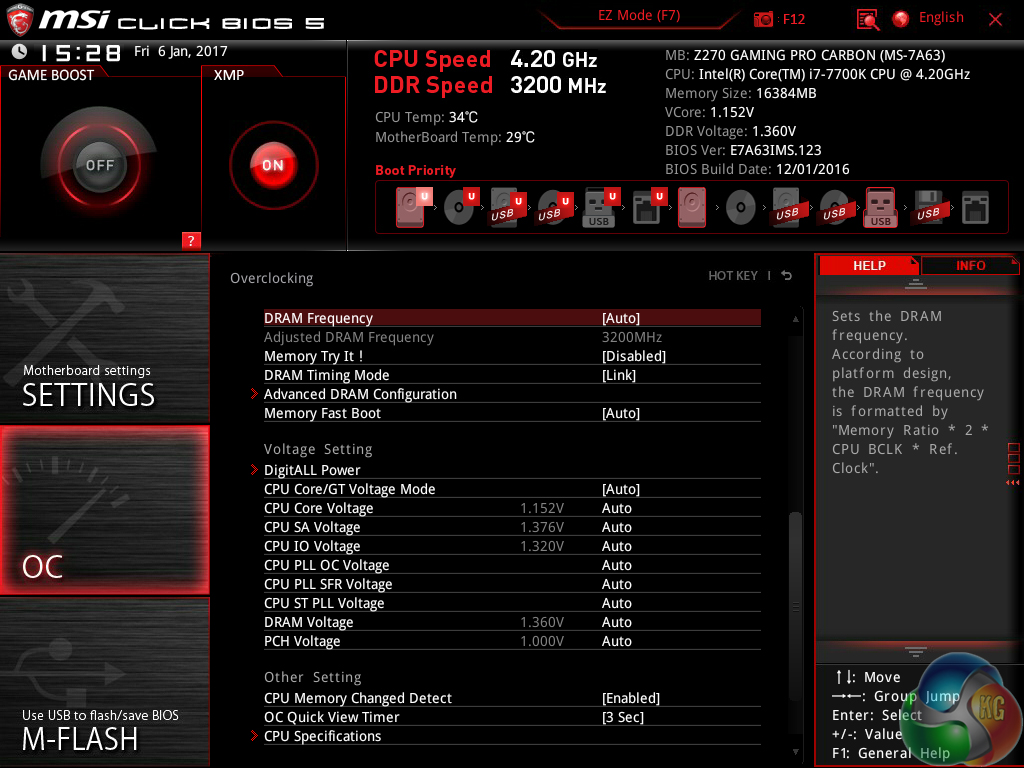Screen dimensions: 1024x768
Task: Click the CPU PLL SFR Voltage Auto field
Action: click(616, 584)
